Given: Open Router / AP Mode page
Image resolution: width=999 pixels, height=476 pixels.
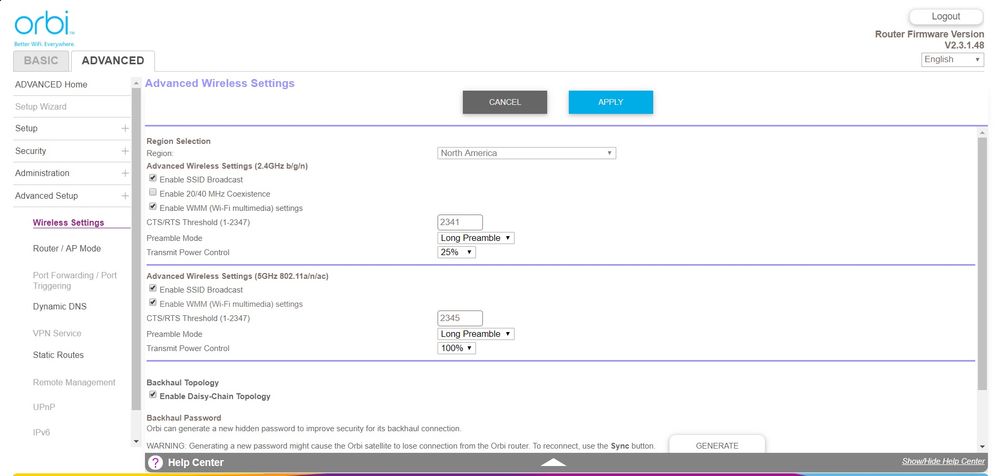Looking at the screenshot, I should (x=66, y=249).
